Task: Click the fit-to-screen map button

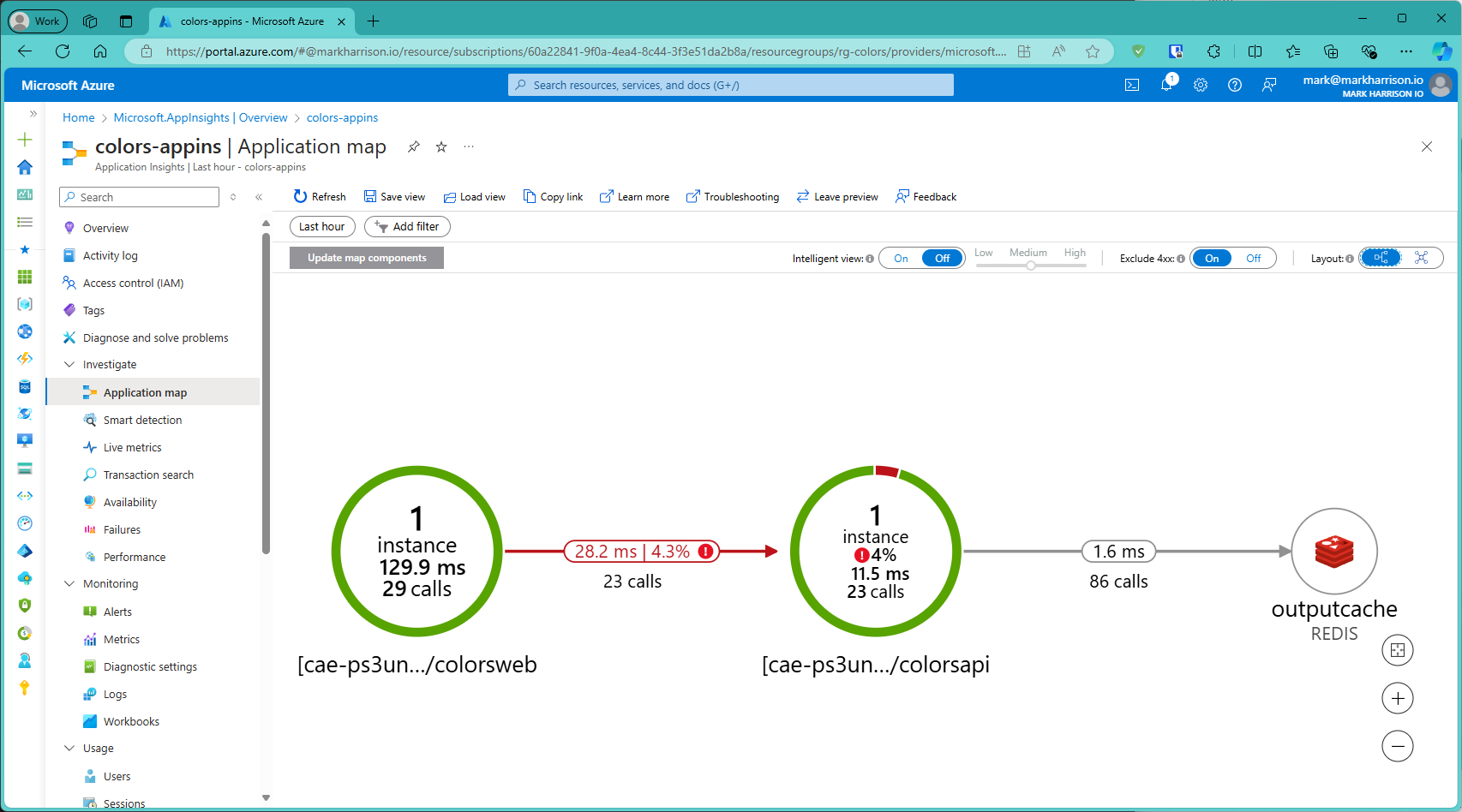Action: tap(1397, 650)
